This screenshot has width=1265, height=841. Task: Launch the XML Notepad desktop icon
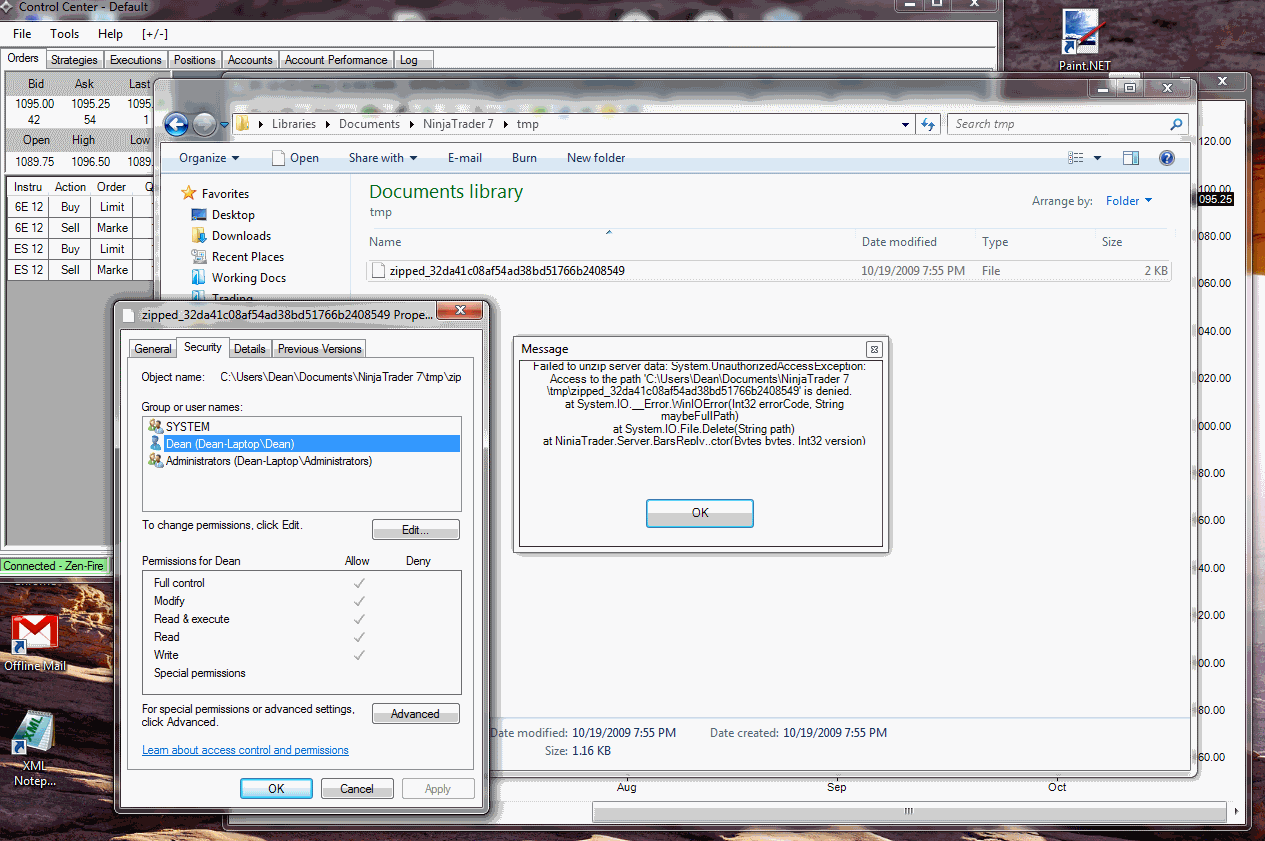[35, 747]
